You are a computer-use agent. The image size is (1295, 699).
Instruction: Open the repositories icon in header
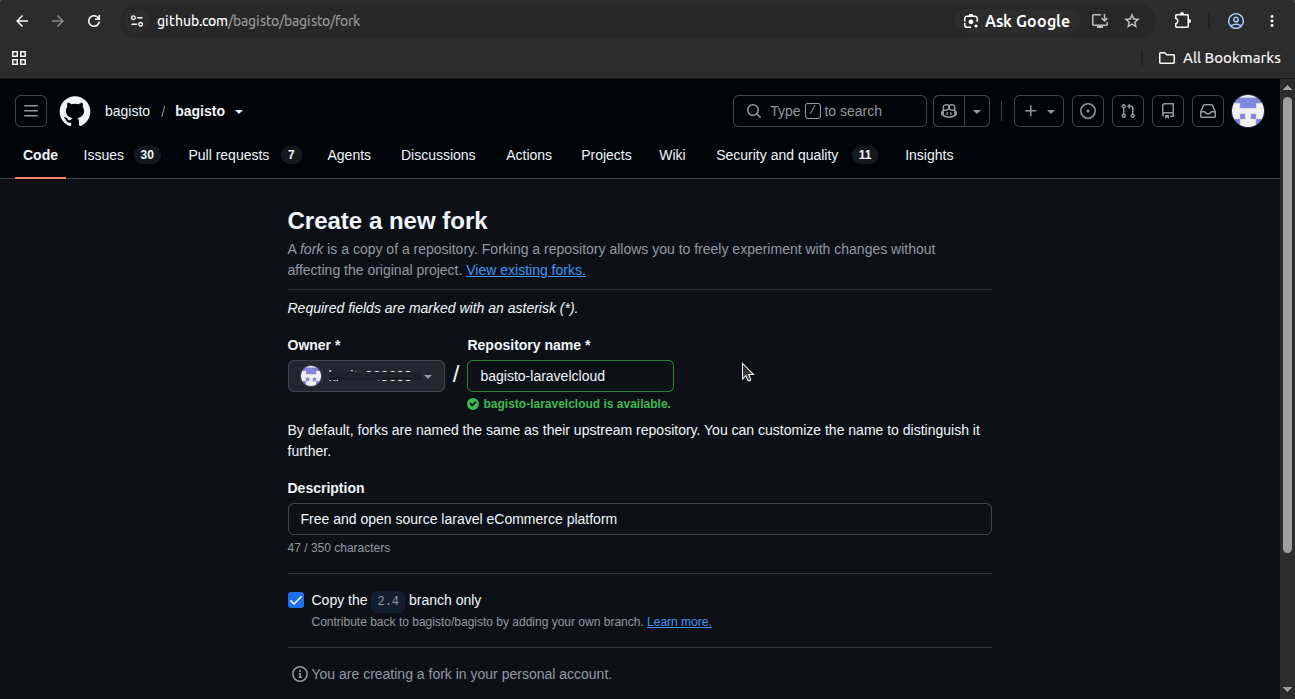point(1168,111)
